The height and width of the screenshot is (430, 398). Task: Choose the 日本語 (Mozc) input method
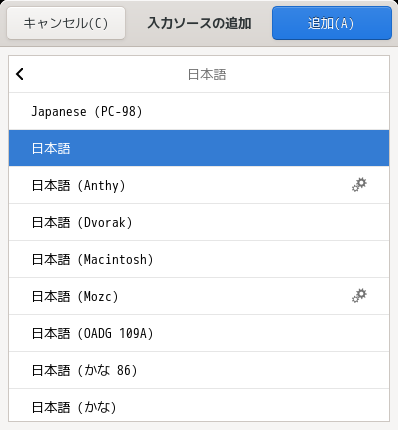pyautogui.click(x=199, y=296)
